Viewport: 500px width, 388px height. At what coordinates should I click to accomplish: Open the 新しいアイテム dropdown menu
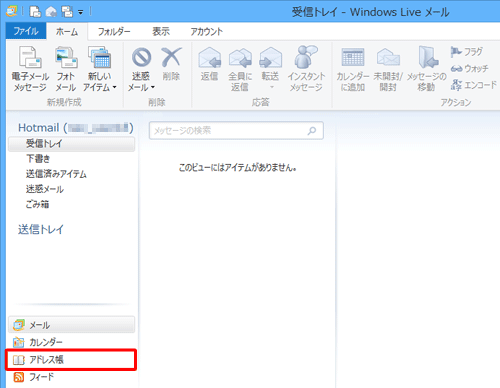[x=100, y=69]
